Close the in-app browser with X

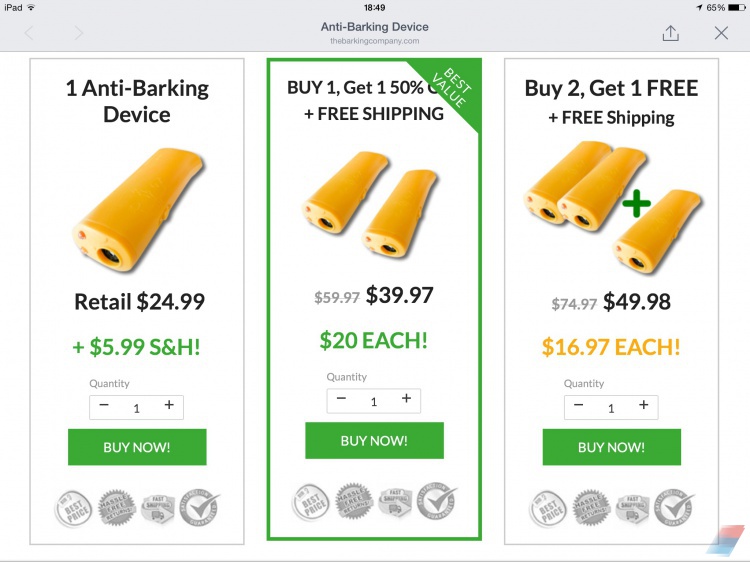tap(721, 33)
